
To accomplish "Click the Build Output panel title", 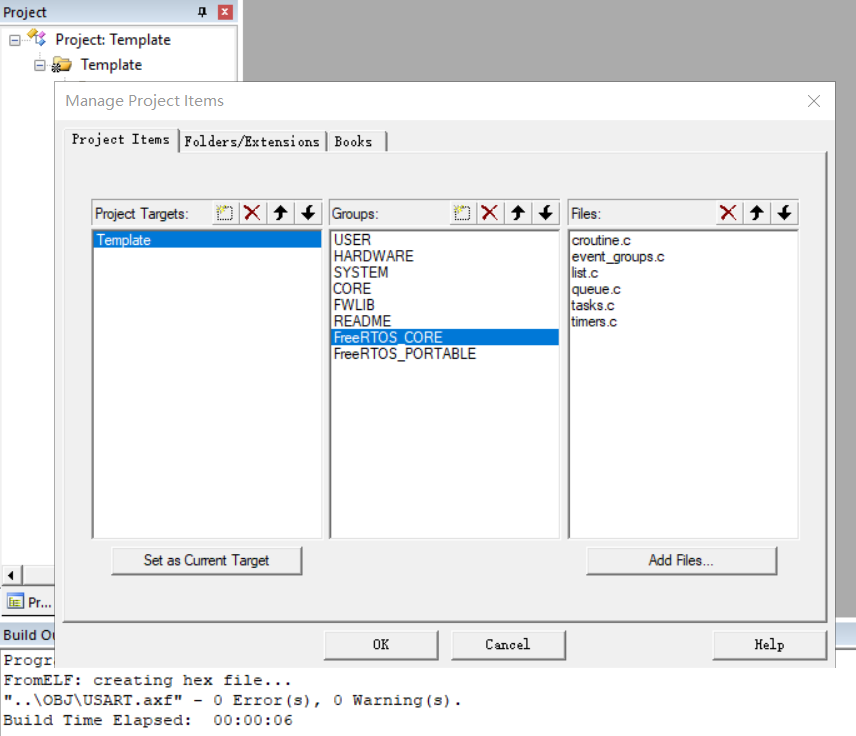I will (x=28, y=635).
